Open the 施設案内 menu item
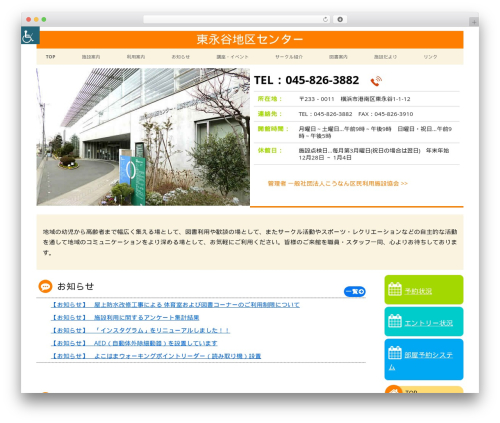This screenshot has width=500, height=423. click(x=91, y=57)
